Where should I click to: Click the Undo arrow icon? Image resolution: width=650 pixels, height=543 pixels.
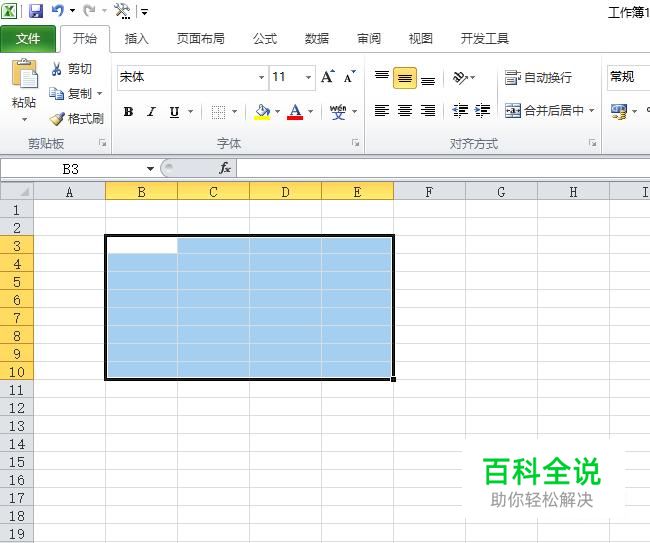pyautogui.click(x=58, y=11)
